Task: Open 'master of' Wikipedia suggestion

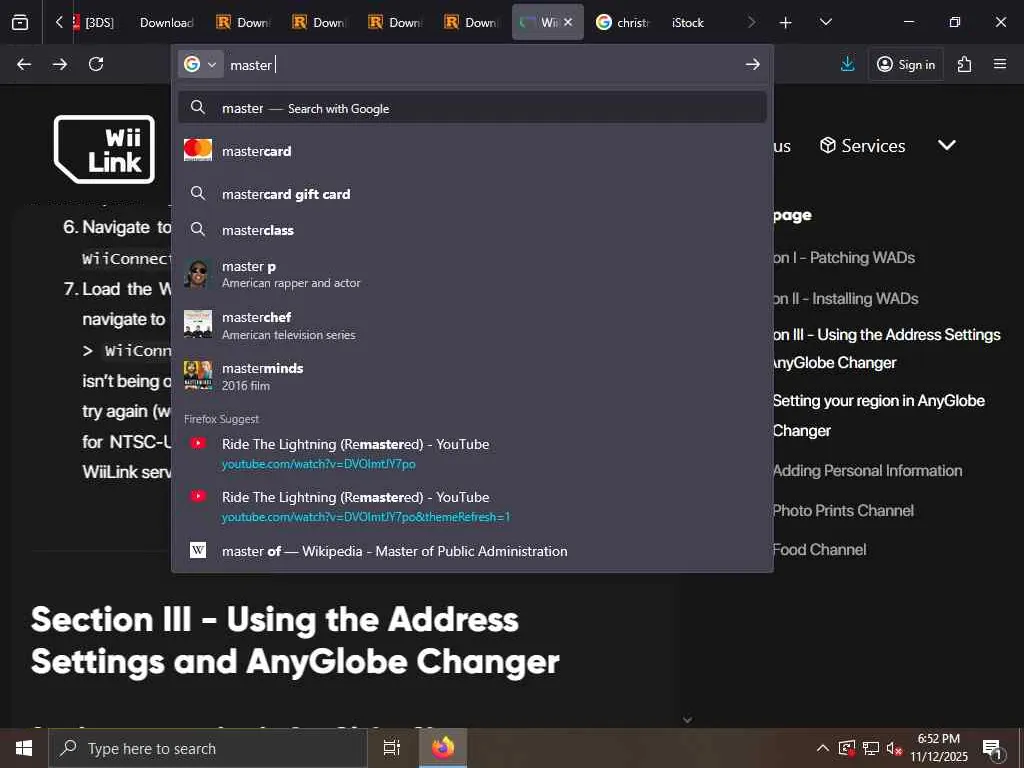Action: tap(472, 551)
